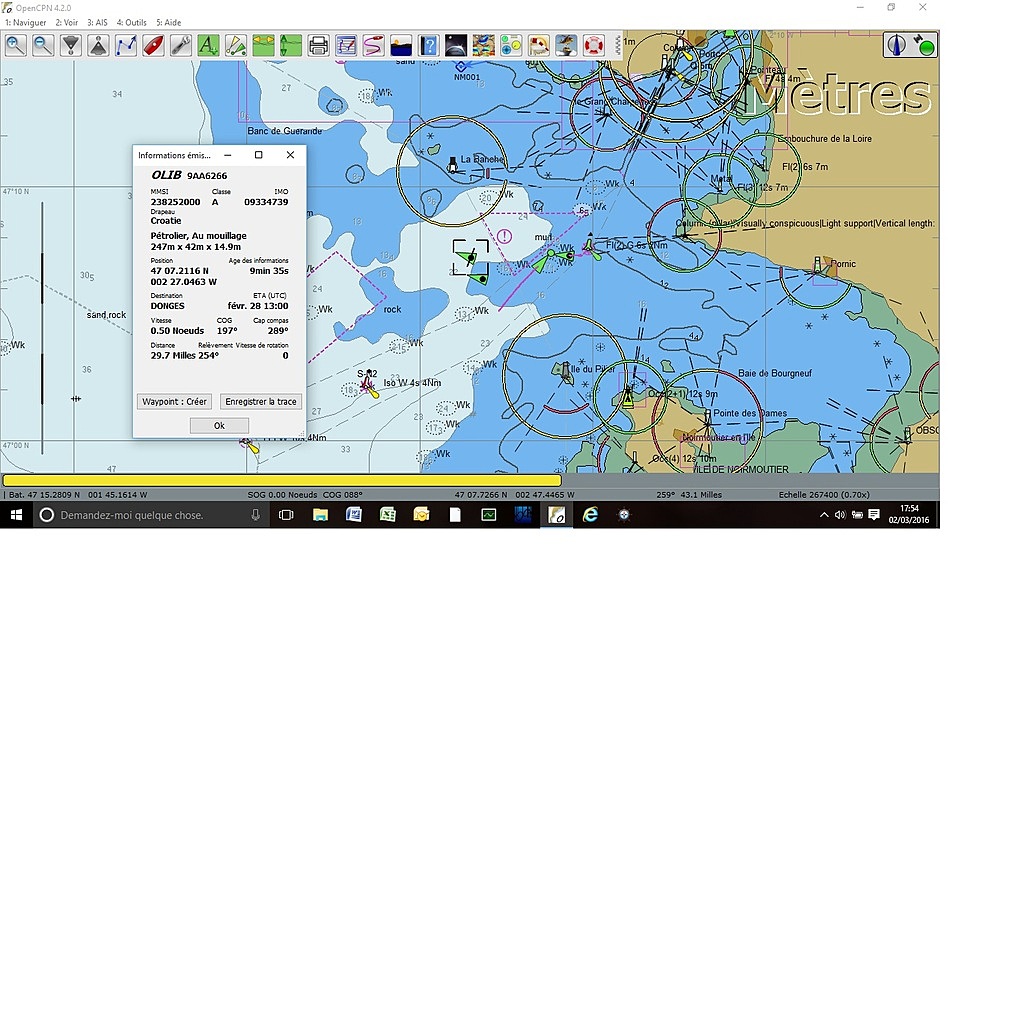Screen dimensions: 1024x1024
Task: Click selected AIS target with bracket box
Action: [470, 257]
